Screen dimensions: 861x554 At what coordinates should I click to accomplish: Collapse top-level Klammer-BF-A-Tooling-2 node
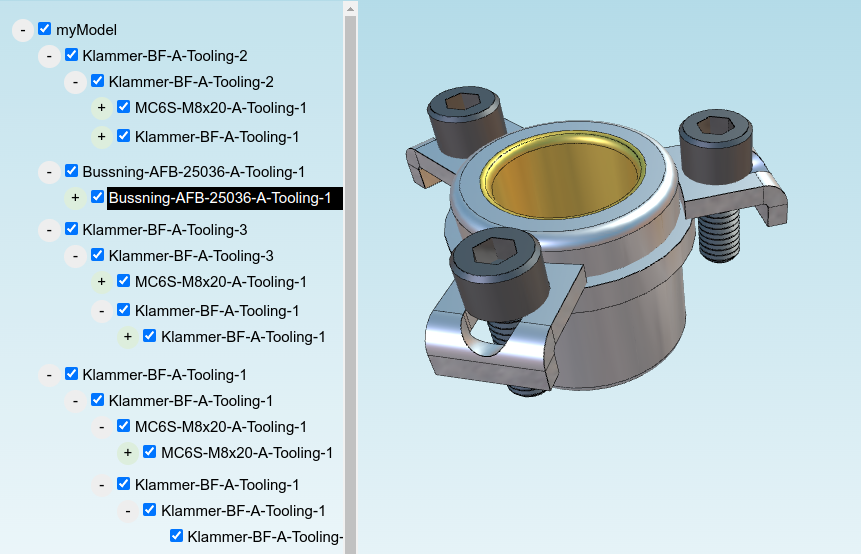pyautogui.click(x=49, y=56)
